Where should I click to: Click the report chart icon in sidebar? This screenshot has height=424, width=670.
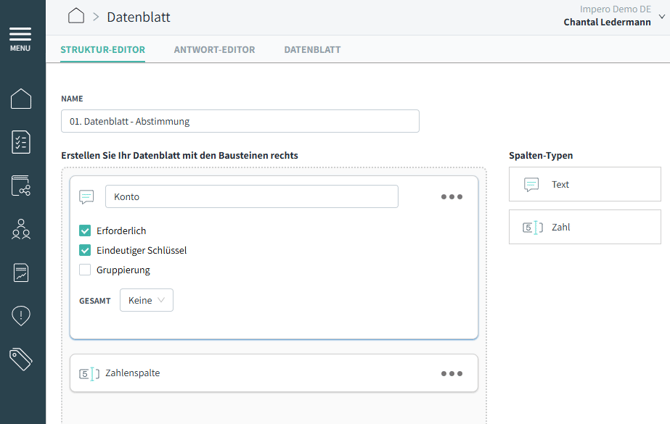click(21, 273)
